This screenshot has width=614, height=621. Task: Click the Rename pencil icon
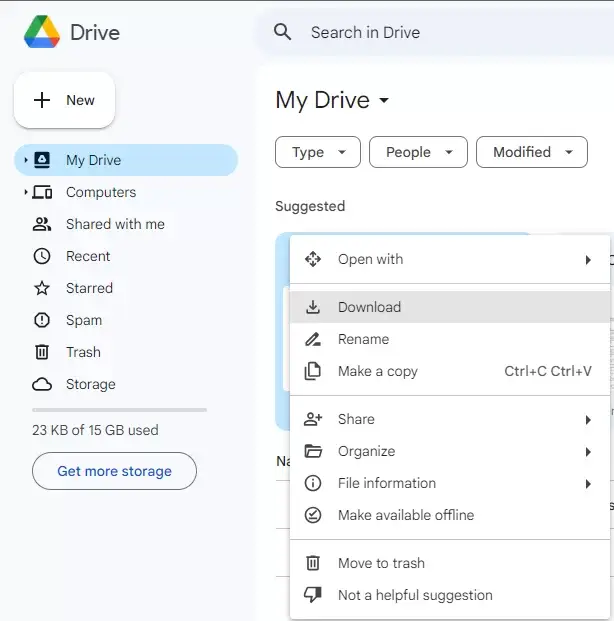pyautogui.click(x=313, y=339)
